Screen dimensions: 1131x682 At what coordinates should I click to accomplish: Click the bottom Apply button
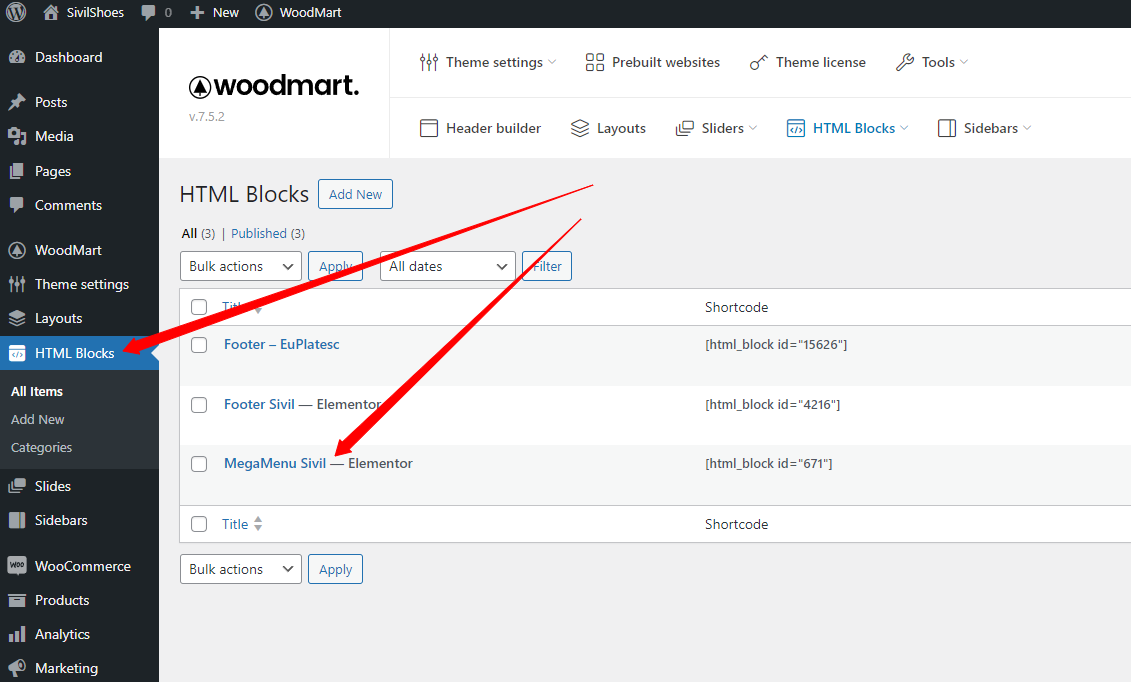(335, 569)
